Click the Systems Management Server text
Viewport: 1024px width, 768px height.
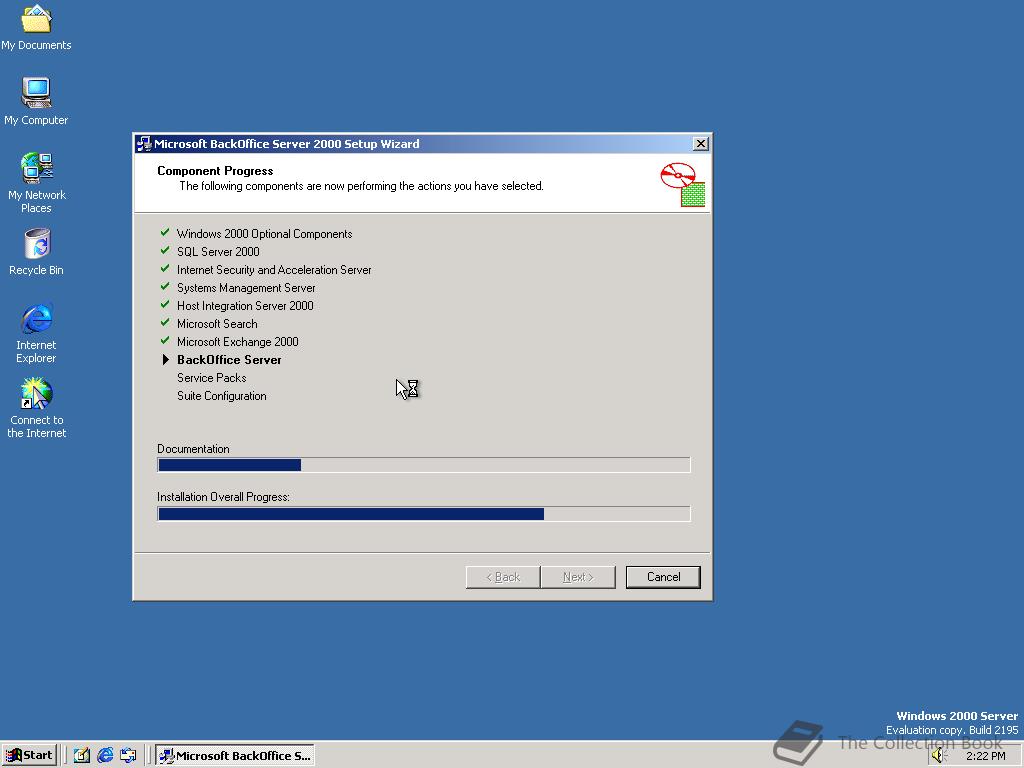tap(246, 287)
